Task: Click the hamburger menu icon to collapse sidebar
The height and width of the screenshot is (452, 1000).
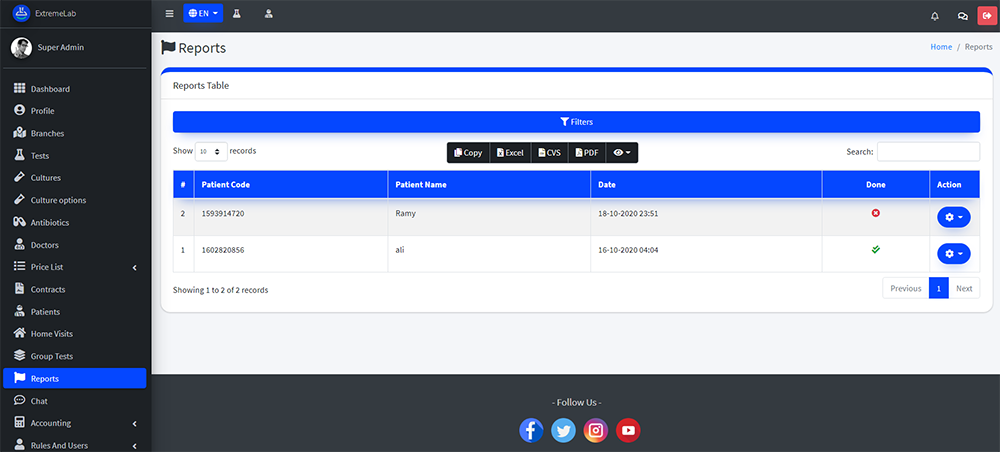Action: [x=169, y=15]
